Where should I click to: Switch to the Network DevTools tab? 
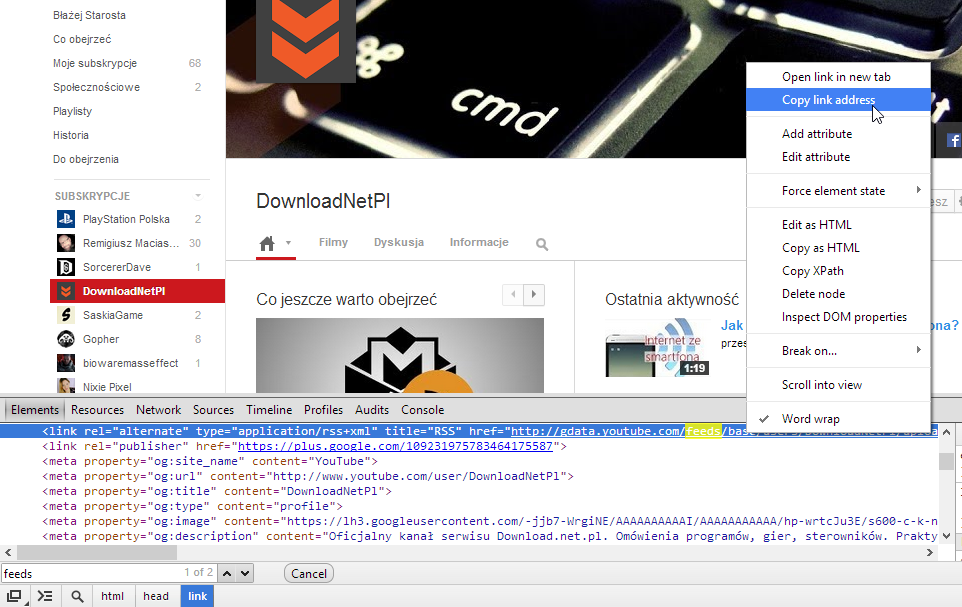pyautogui.click(x=158, y=409)
